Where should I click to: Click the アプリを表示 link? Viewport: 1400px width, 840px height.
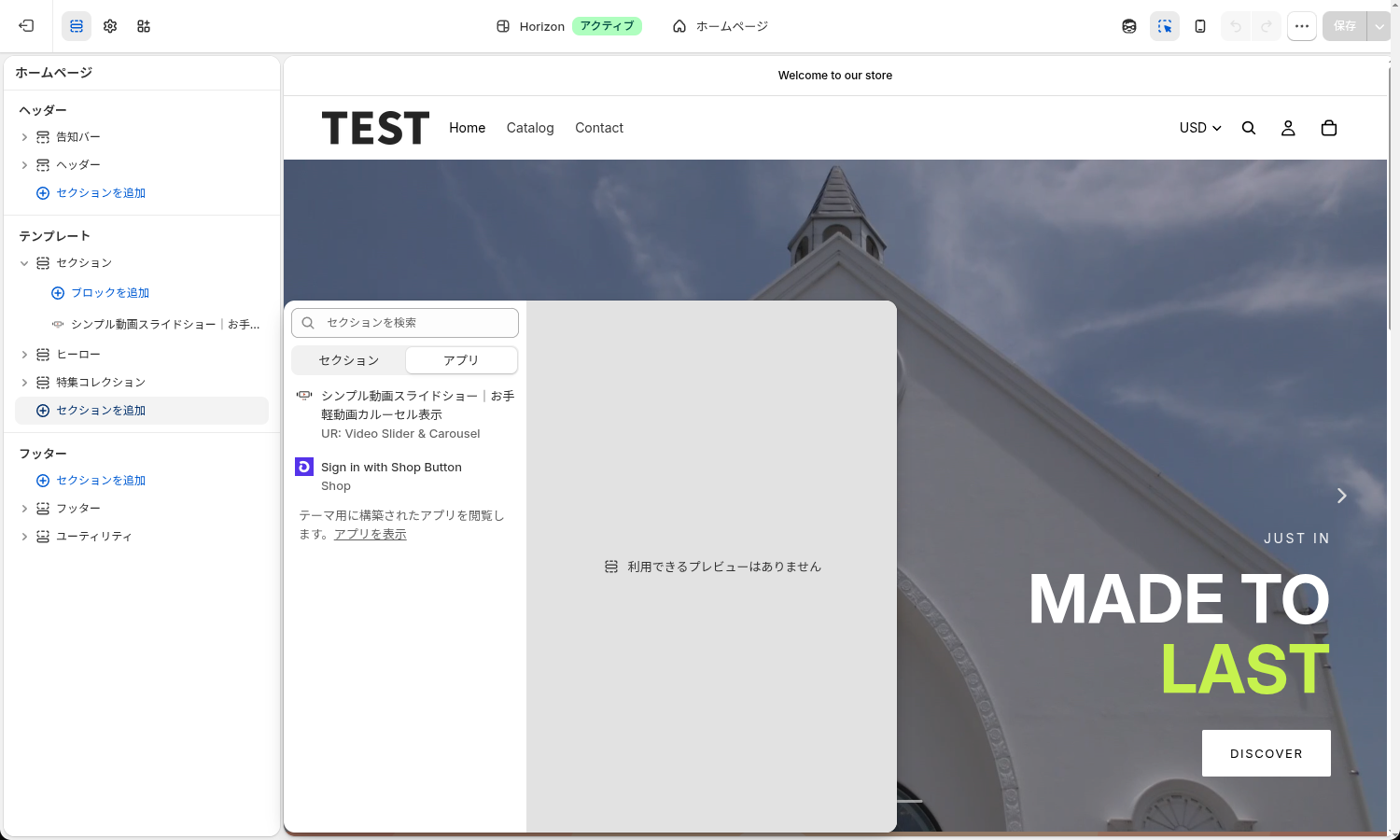pos(371,535)
